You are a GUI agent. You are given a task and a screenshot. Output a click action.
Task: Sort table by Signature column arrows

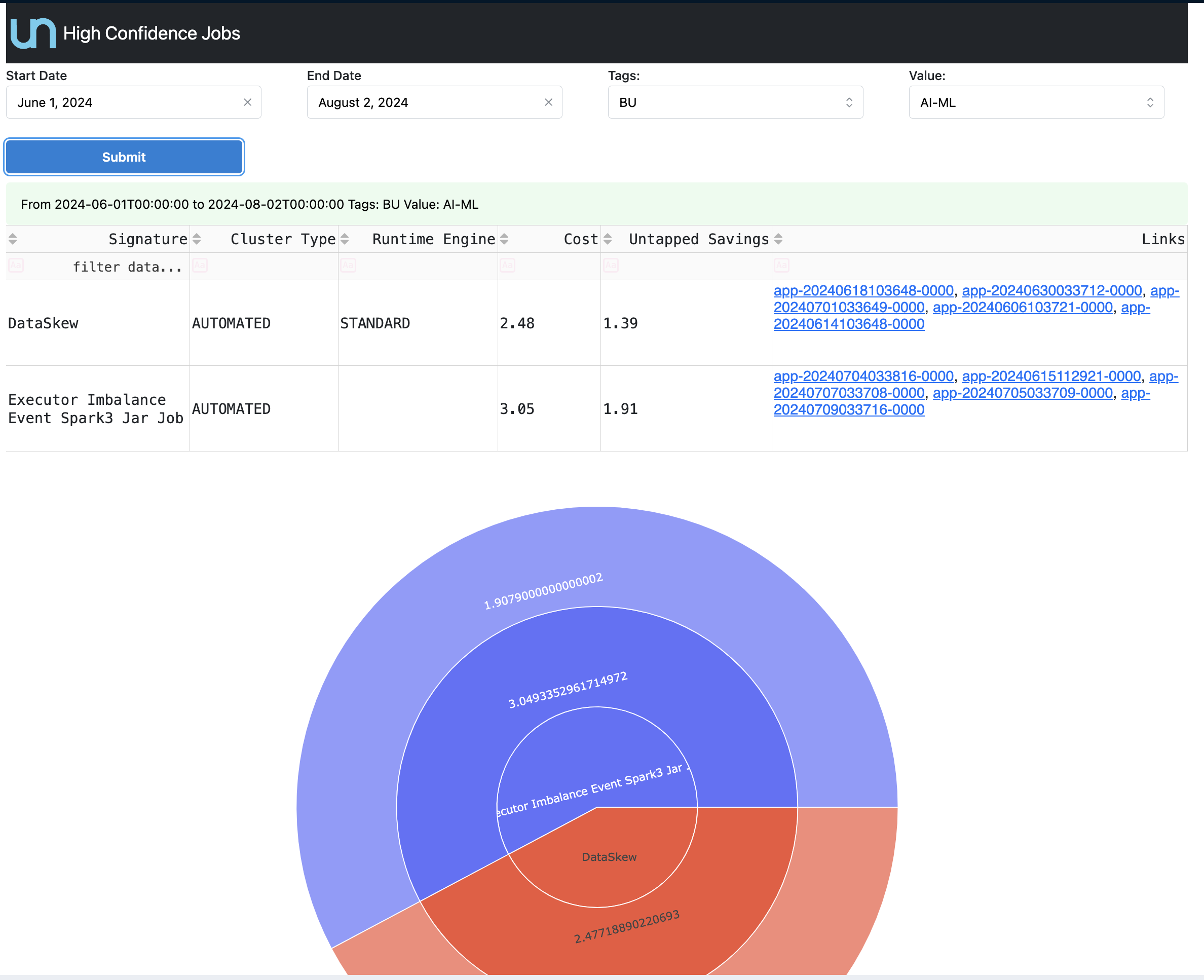coord(13,239)
